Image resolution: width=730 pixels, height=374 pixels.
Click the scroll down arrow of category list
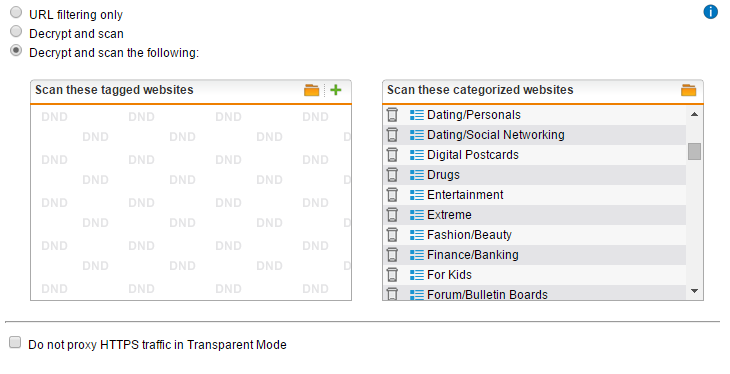coord(694,291)
